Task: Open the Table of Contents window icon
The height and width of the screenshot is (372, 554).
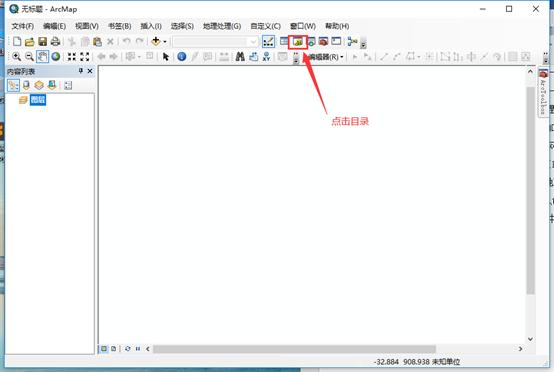Action: click(284, 41)
